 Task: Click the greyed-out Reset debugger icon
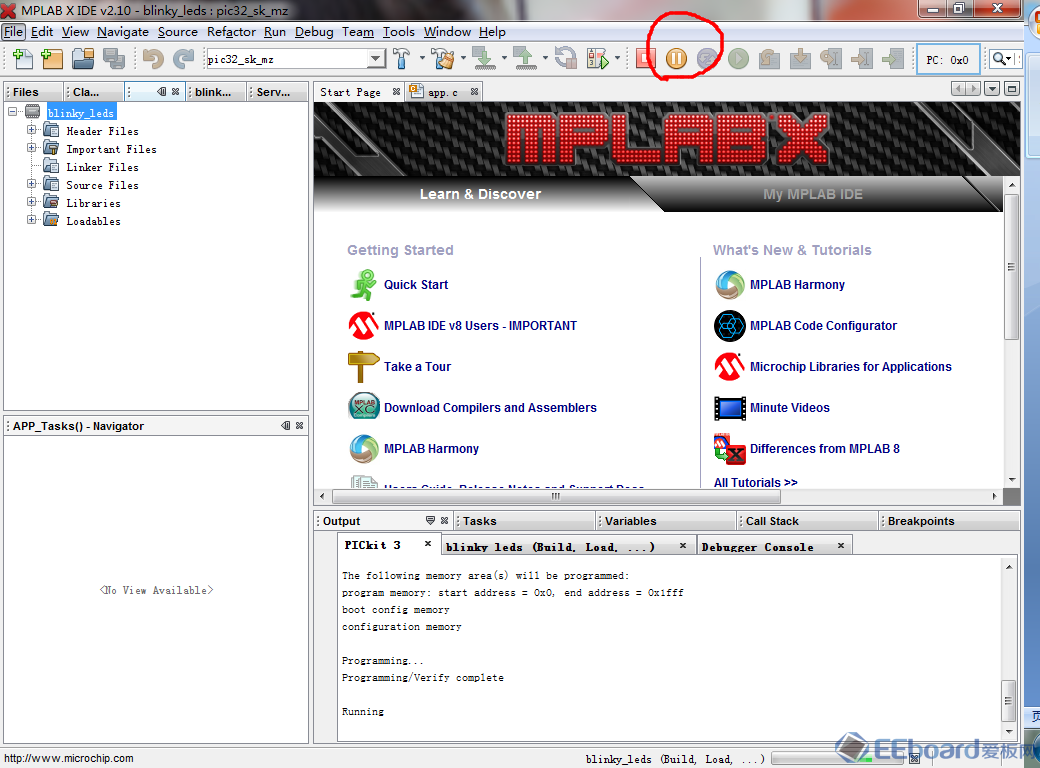point(708,59)
